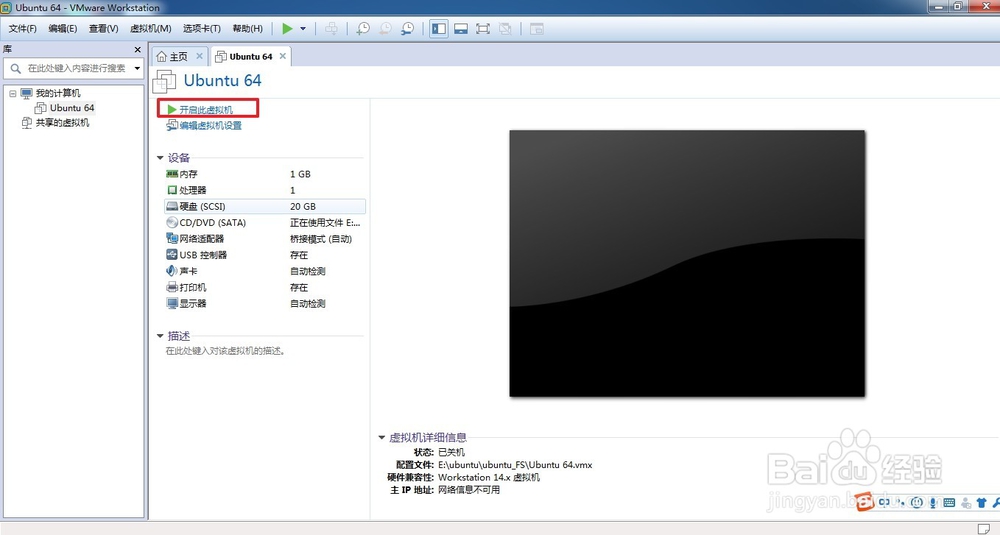Open the 编辑(E) menu
The width and height of the screenshot is (1000, 535).
coord(62,29)
